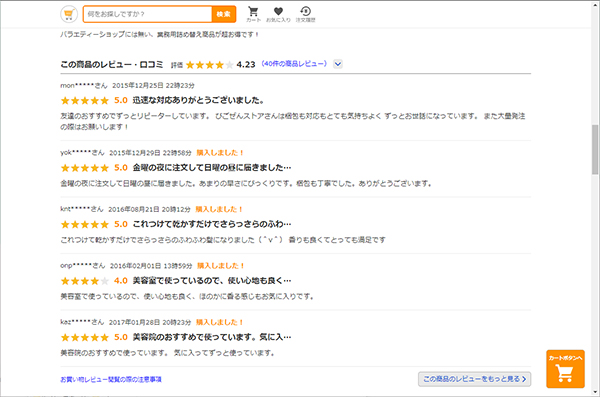Click reviewer name yok*****さん

tap(82, 153)
